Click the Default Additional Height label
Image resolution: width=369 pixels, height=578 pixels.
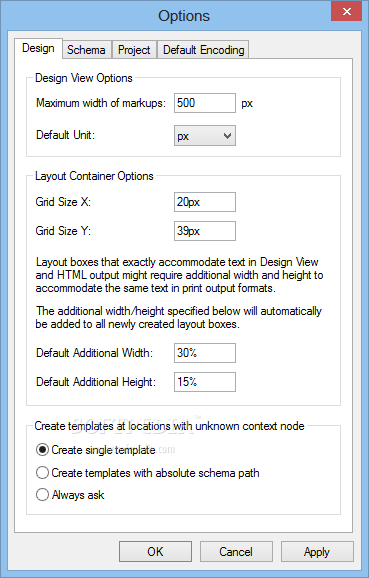[96, 382]
